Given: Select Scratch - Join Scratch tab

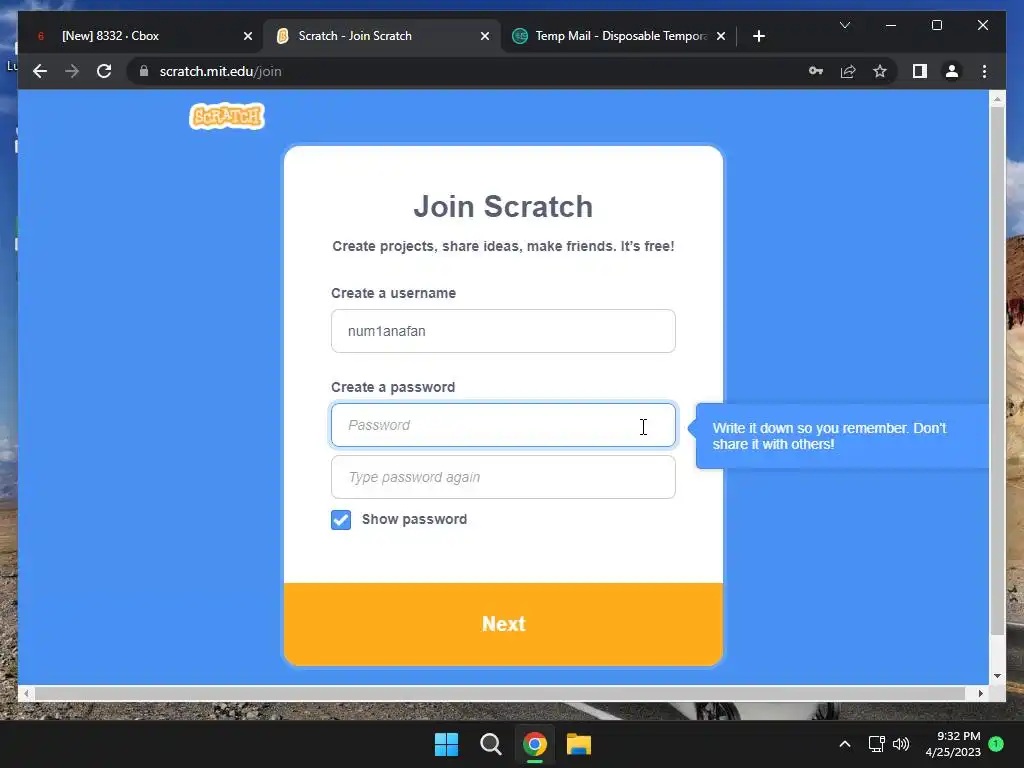Looking at the screenshot, I should tap(381, 36).
